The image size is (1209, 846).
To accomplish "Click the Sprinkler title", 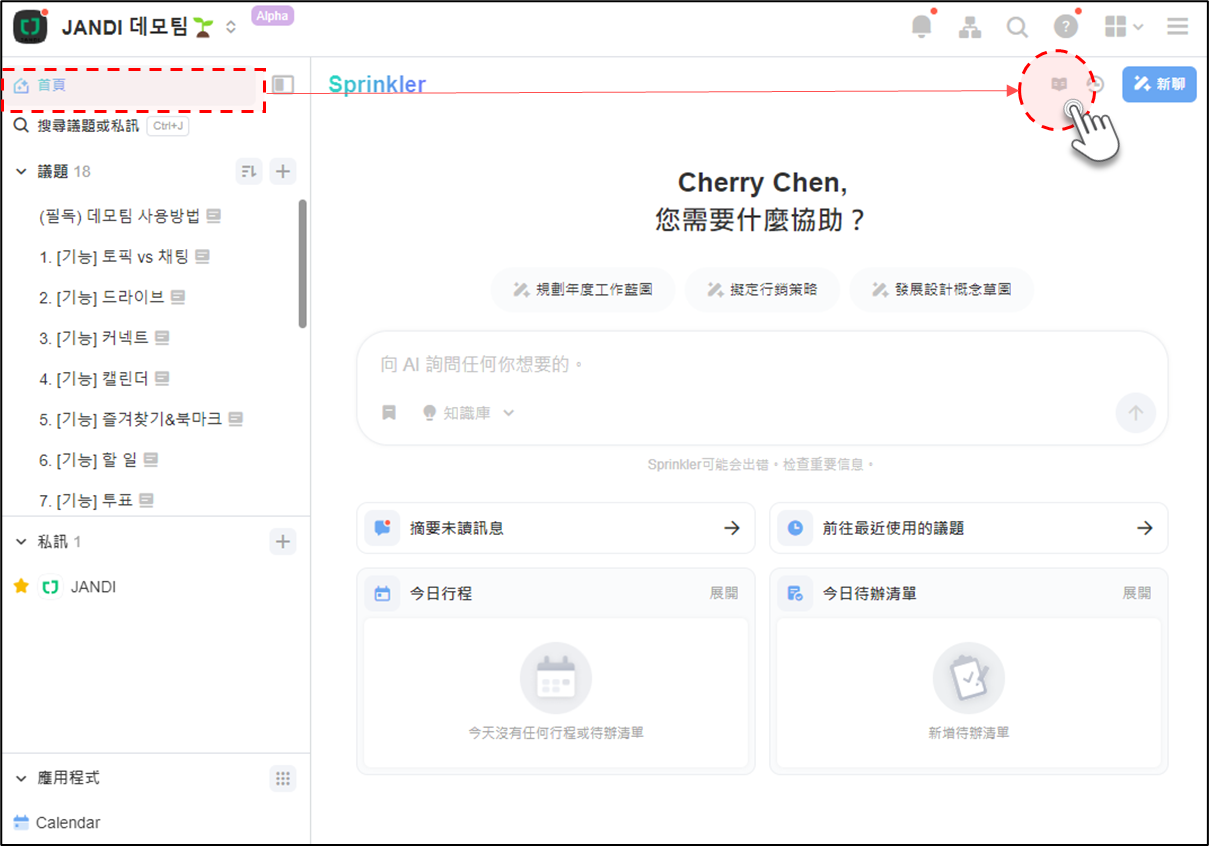I will coord(377,84).
